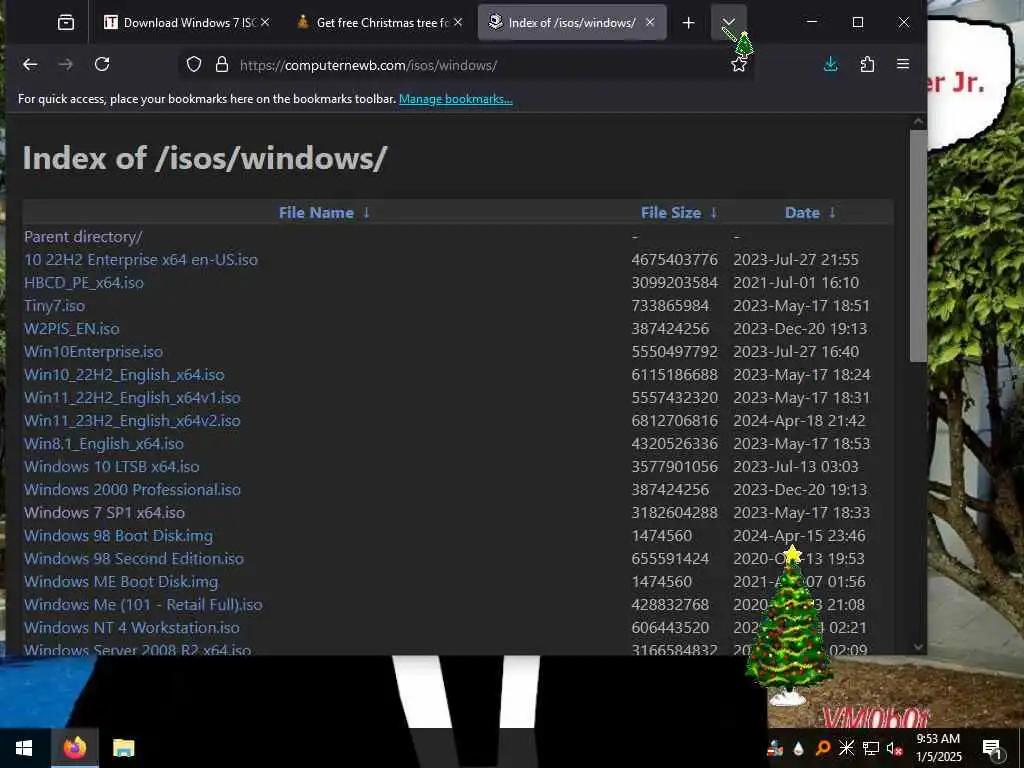Open Windows 10 LTSB x64.iso link
The image size is (1024, 768).
pos(112,466)
